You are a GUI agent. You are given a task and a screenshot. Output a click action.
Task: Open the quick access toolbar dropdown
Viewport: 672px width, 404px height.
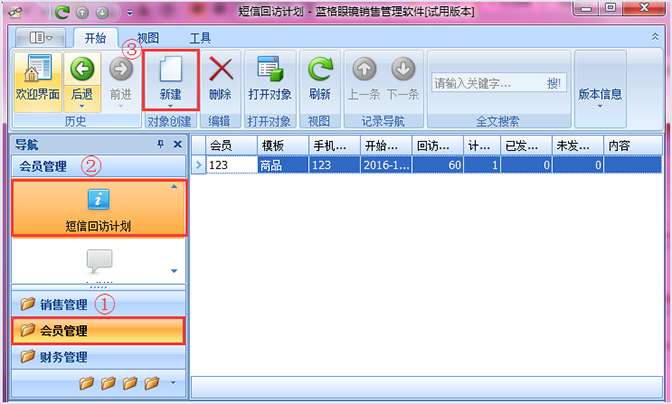pyautogui.click(x=129, y=13)
